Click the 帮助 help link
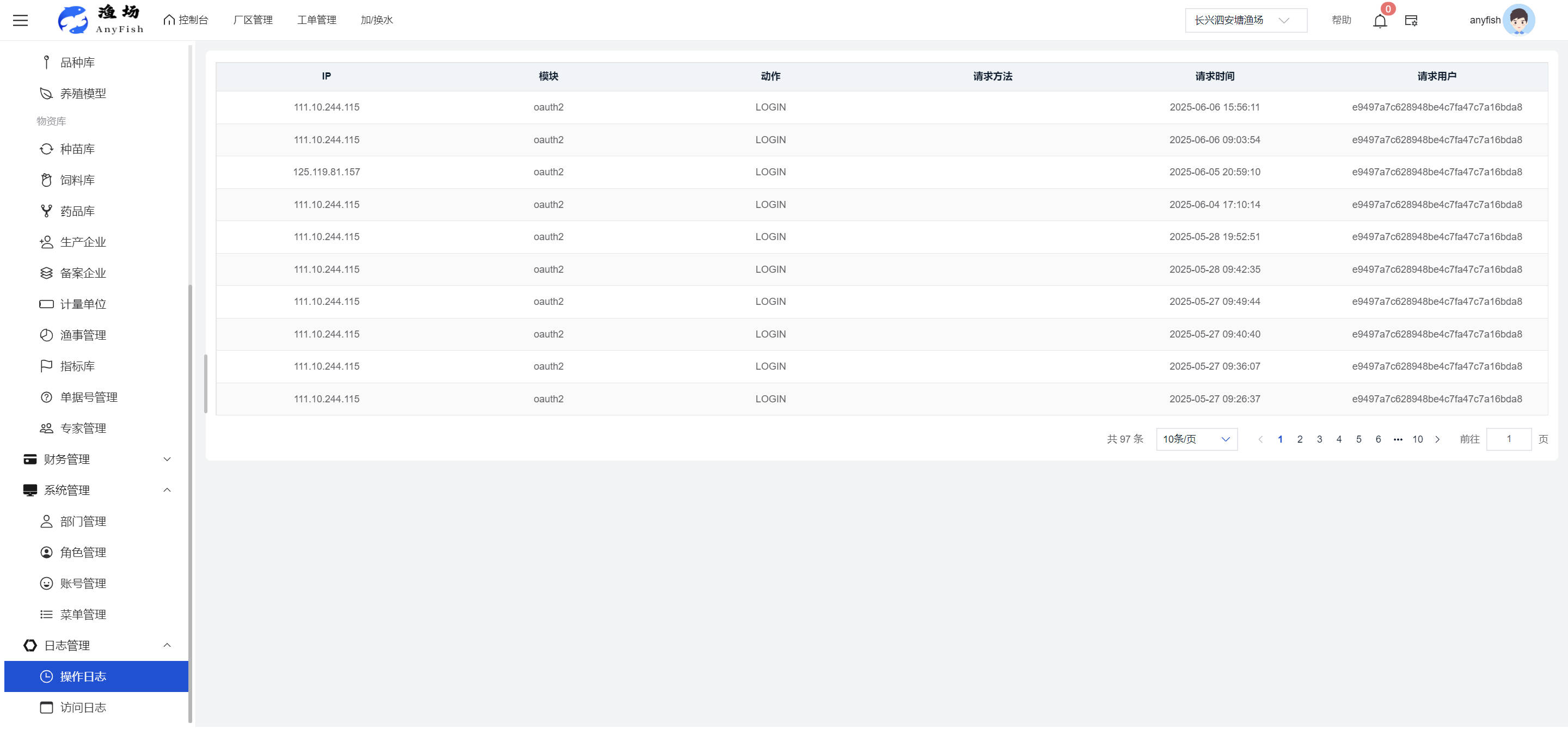This screenshot has height=735, width=1568. 1341,20
